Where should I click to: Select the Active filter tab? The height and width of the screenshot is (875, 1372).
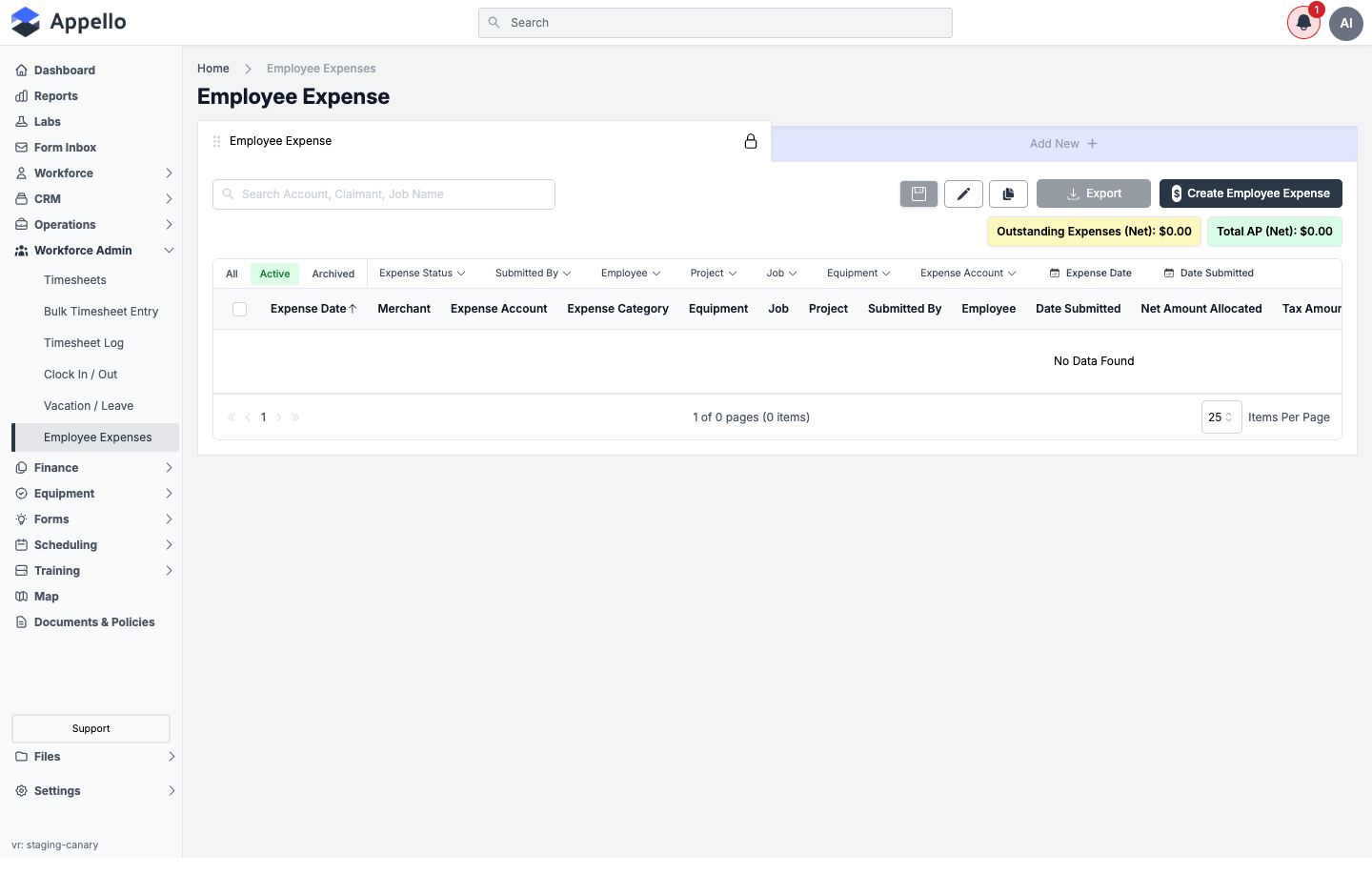point(274,275)
